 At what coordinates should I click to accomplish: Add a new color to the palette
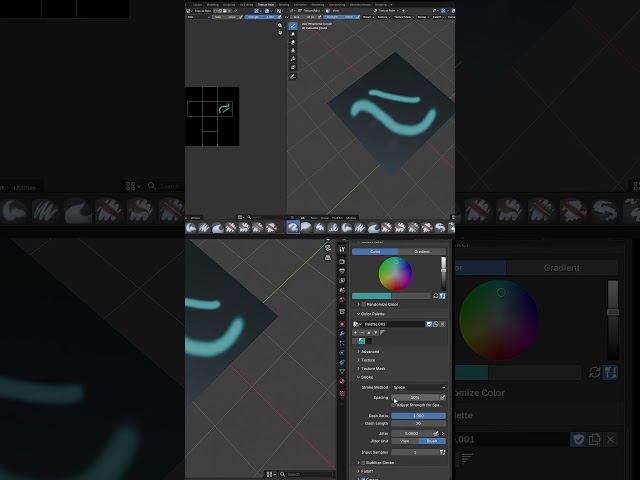pyautogui.click(x=355, y=333)
